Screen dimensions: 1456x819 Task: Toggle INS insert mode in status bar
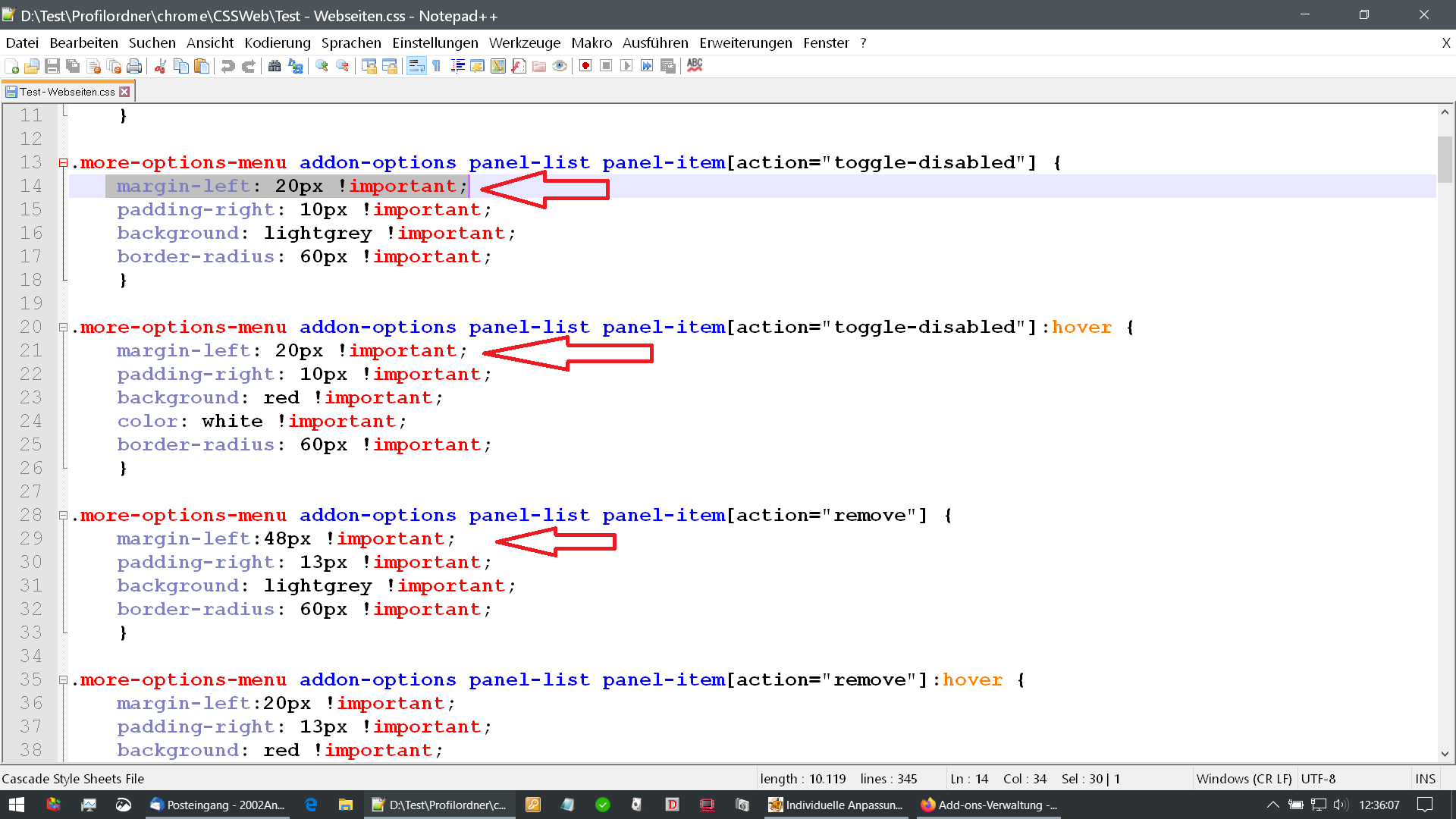1425,779
